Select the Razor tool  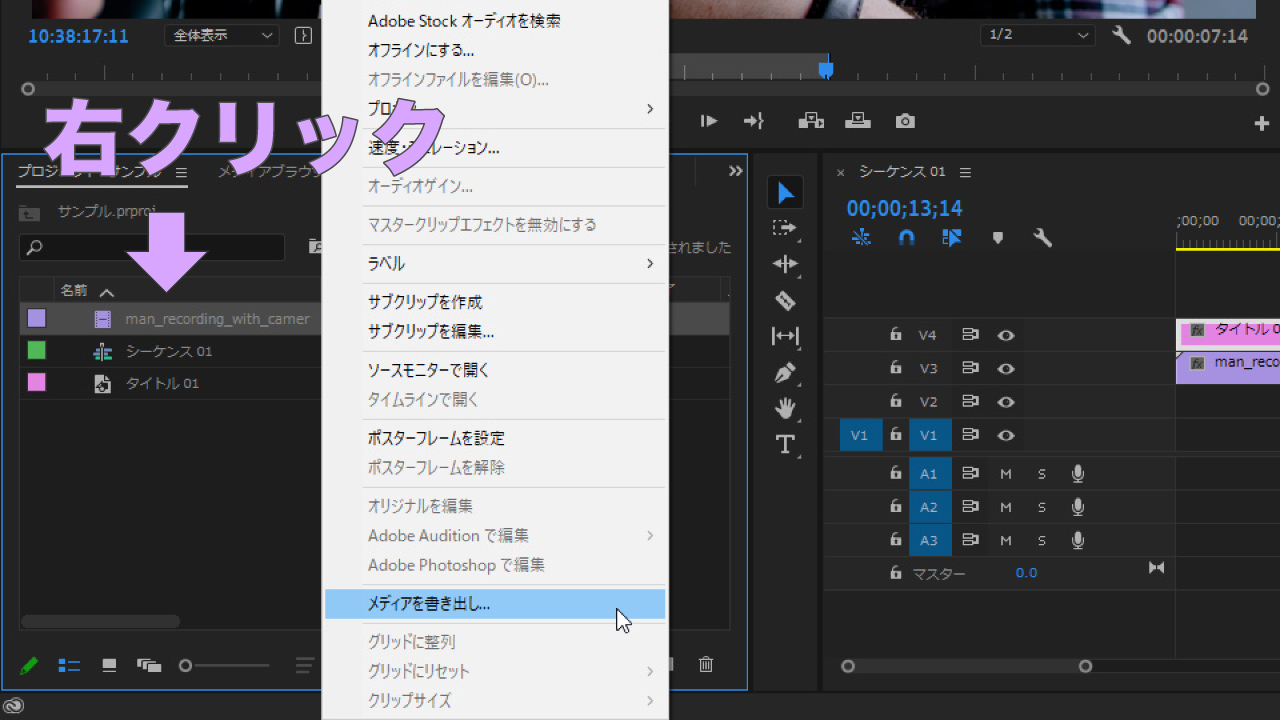pyautogui.click(x=785, y=300)
